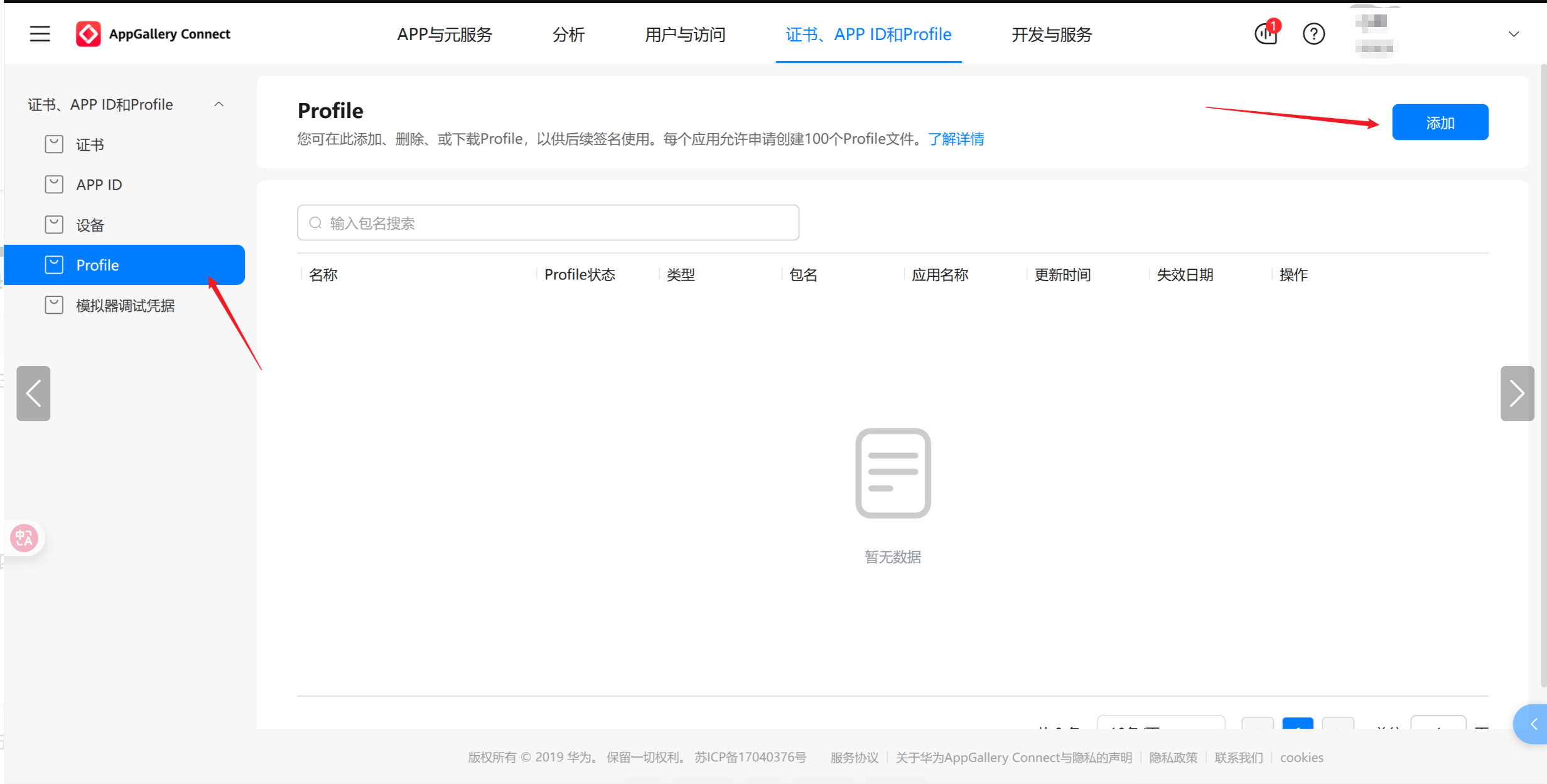Go to previous image with left arrow
Image resolution: width=1547 pixels, height=784 pixels.
33,394
